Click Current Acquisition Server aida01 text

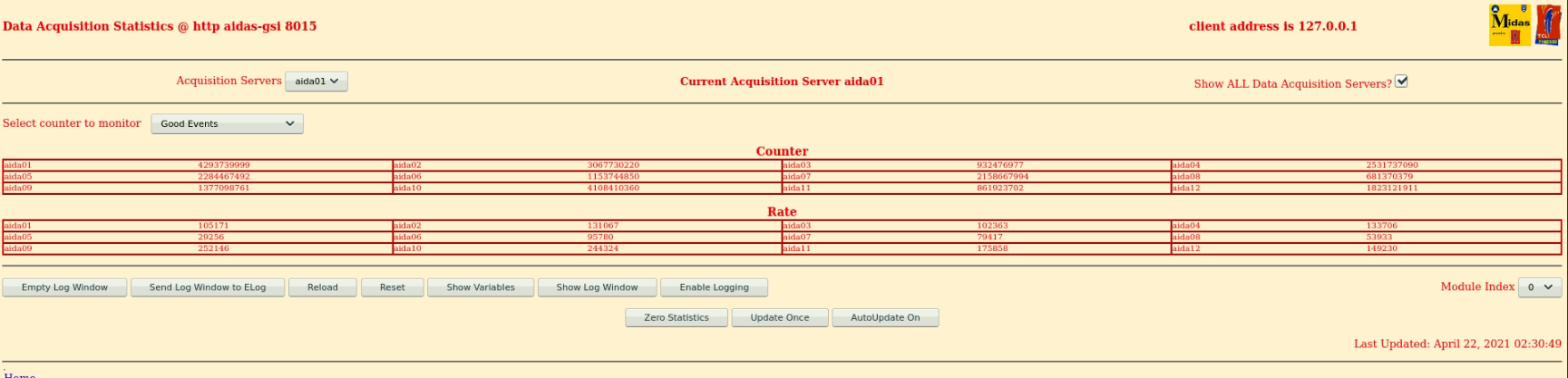pos(782,82)
